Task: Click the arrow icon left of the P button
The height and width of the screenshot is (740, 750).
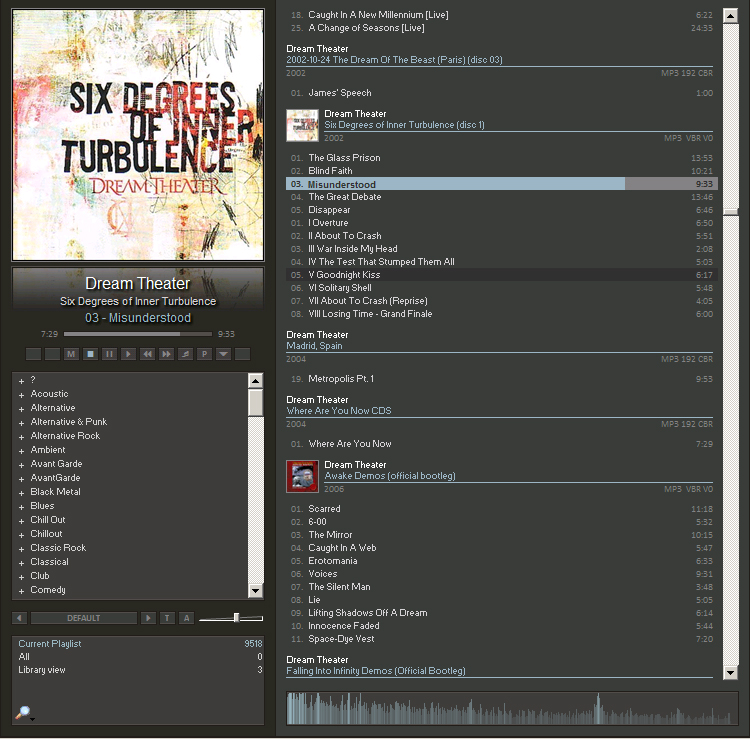Action: [185, 354]
